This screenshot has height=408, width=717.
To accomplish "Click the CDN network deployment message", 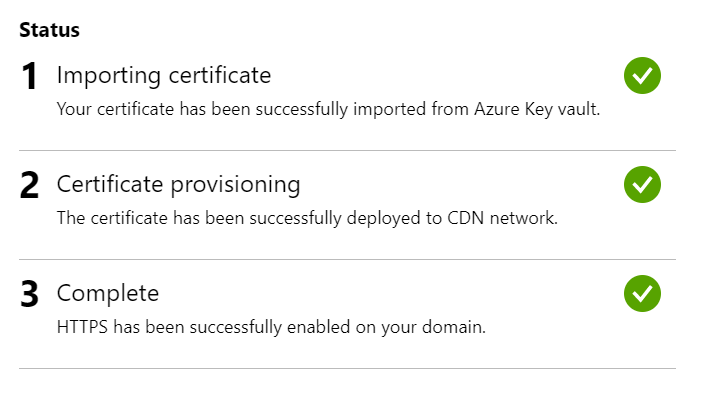I will point(307,218).
